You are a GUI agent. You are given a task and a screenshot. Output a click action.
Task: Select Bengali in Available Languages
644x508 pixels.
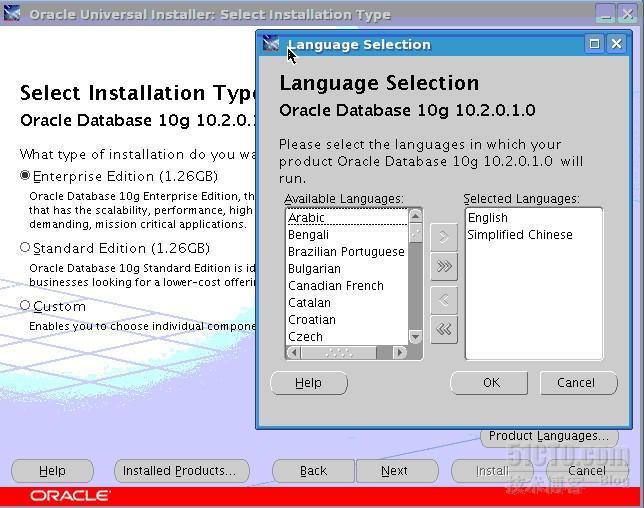[x=347, y=234]
